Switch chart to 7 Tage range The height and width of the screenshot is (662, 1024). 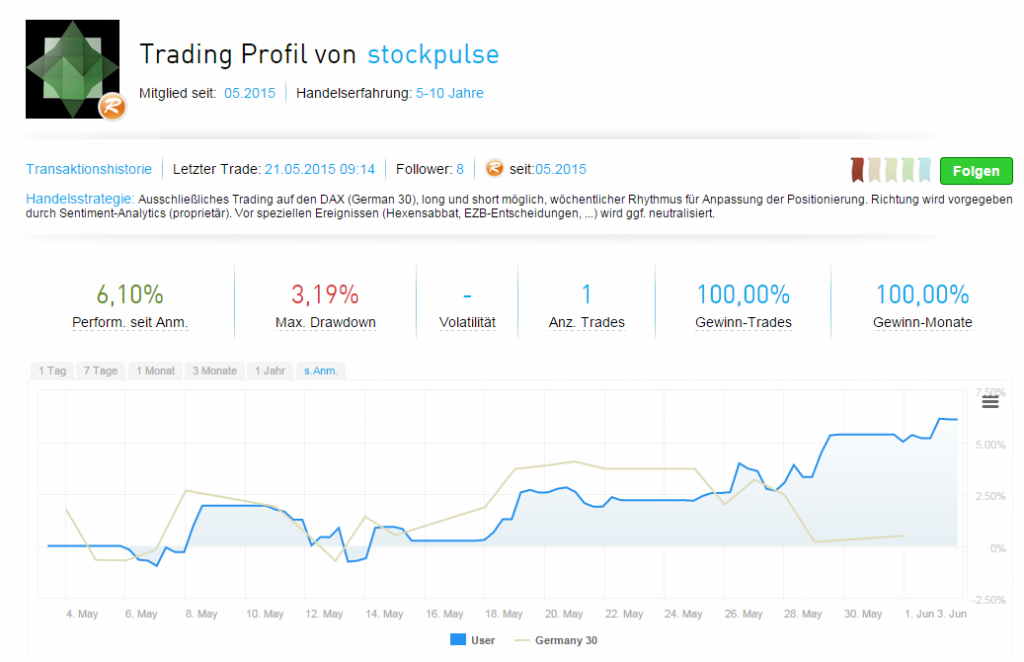point(100,371)
